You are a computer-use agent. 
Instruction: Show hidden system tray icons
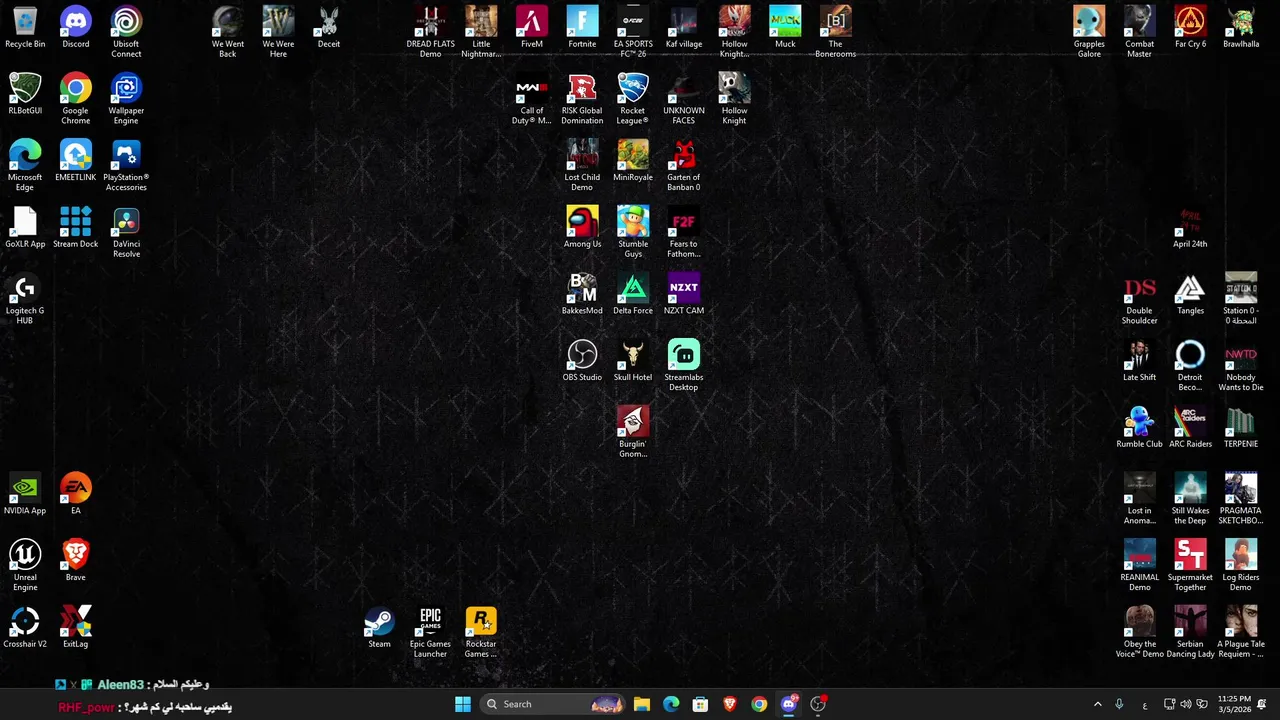(1097, 704)
